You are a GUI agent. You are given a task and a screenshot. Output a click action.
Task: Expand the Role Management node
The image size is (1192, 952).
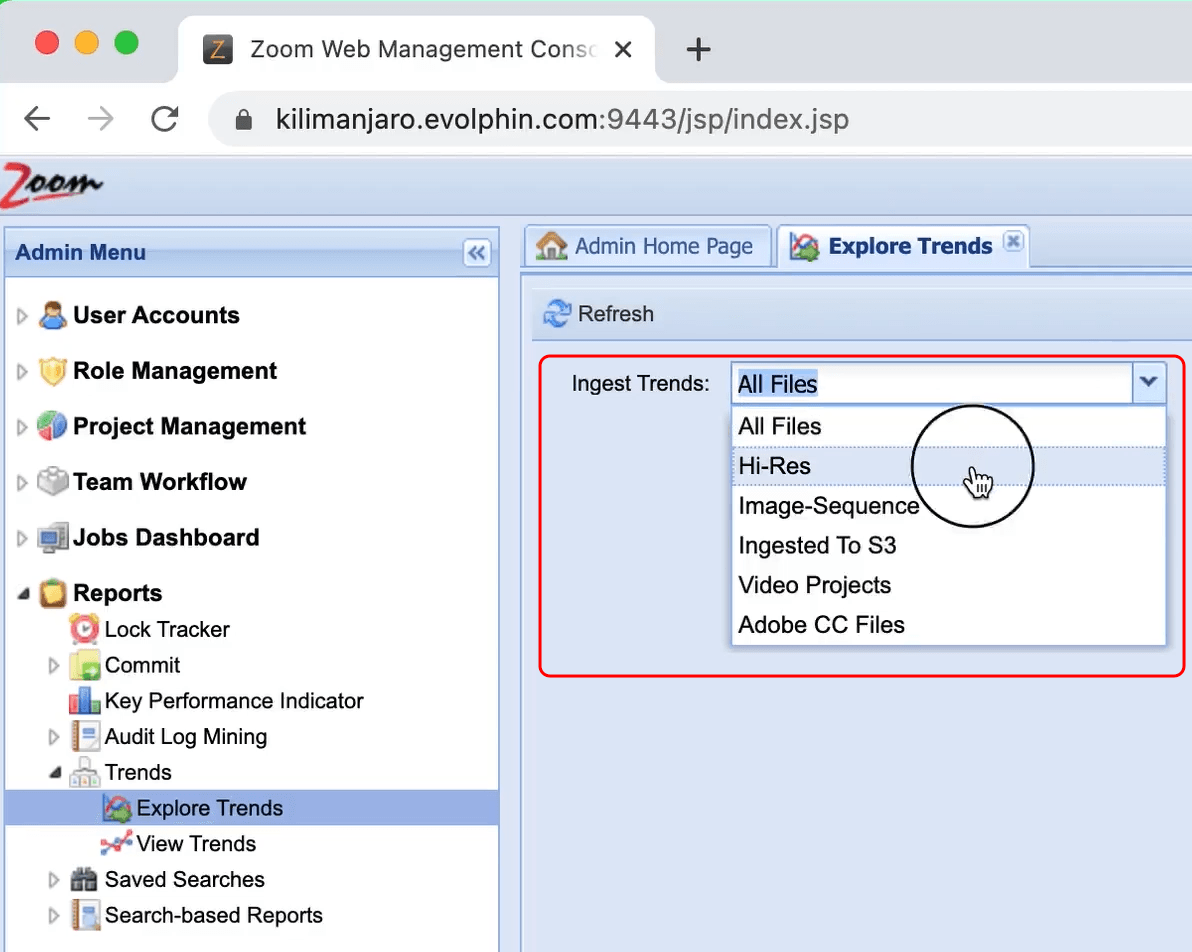[22, 371]
